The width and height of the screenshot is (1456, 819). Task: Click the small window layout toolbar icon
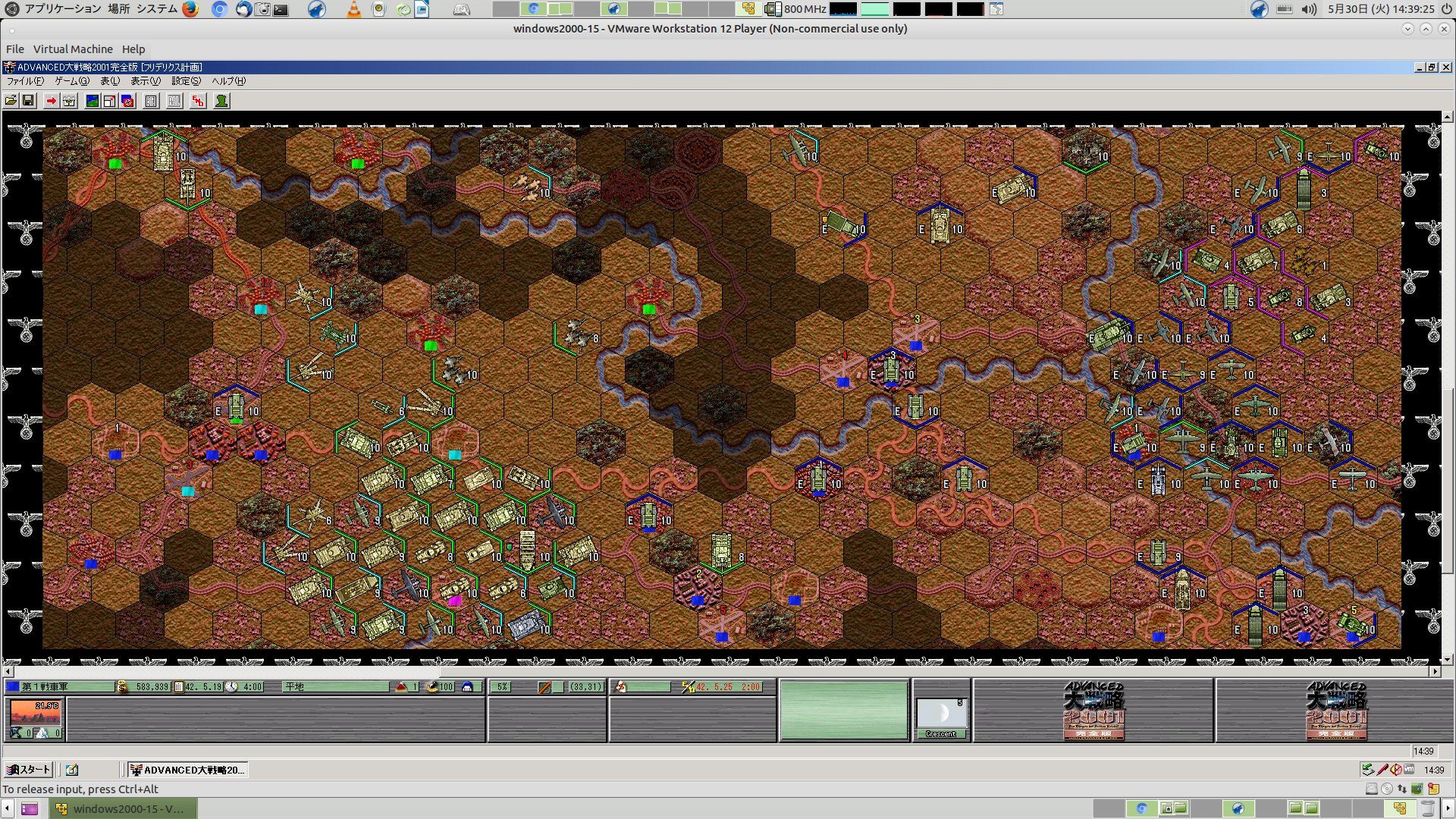[x=110, y=101]
